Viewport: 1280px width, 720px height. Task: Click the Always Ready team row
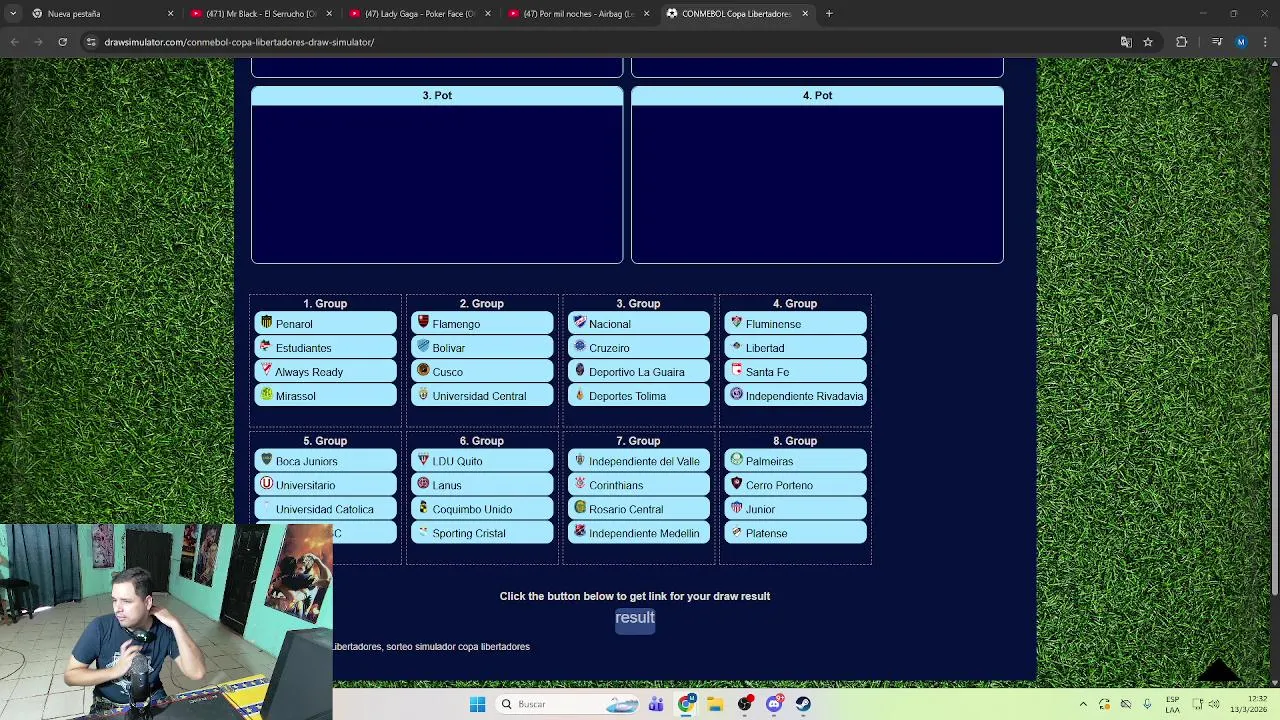[x=326, y=372]
